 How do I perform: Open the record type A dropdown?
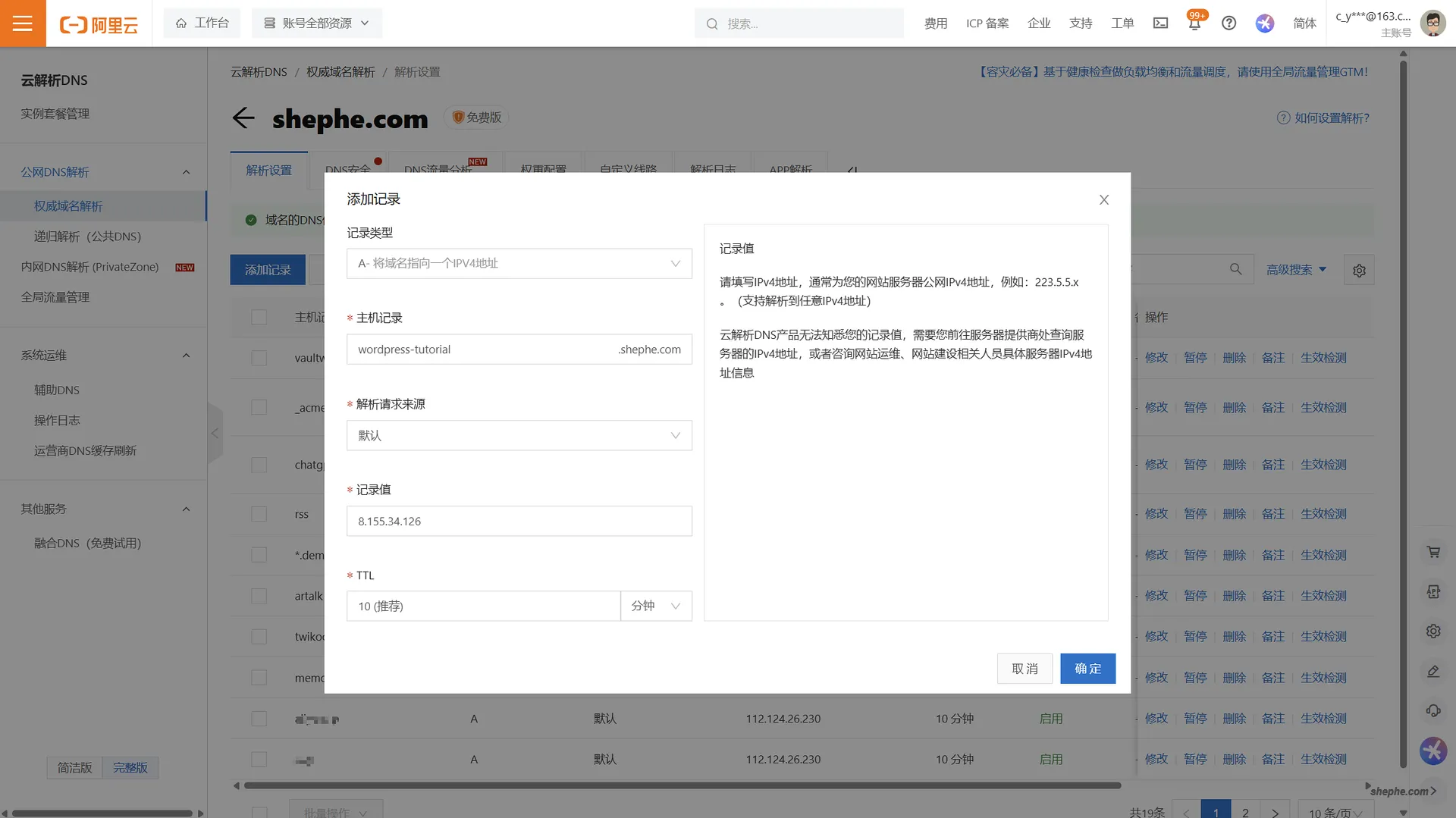tap(518, 263)
